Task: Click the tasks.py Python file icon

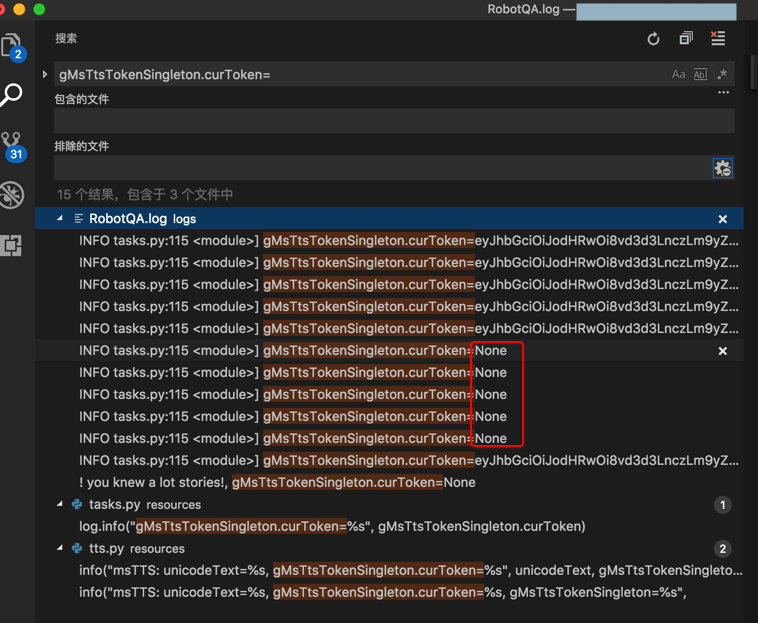Action: [77, 504]
